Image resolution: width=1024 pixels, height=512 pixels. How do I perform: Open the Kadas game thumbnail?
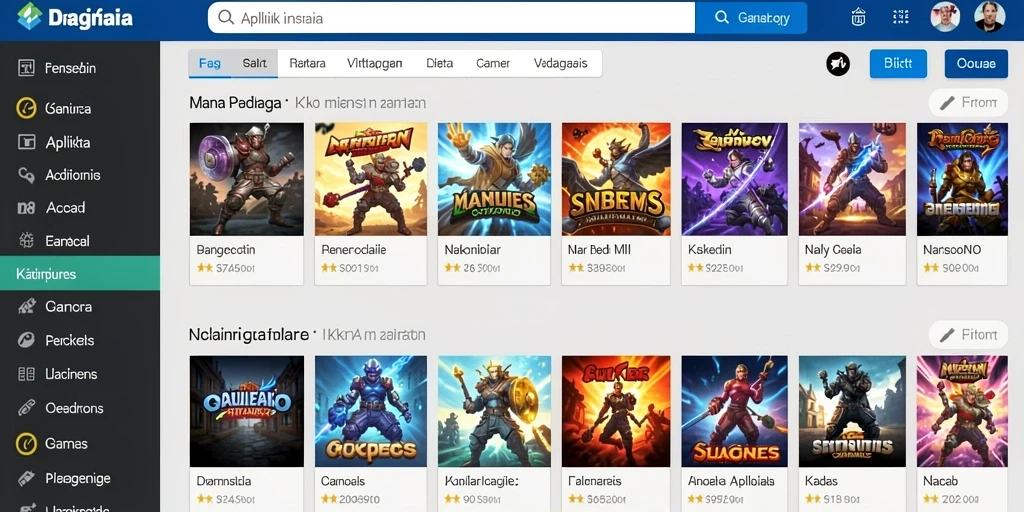tap(852, 411)
